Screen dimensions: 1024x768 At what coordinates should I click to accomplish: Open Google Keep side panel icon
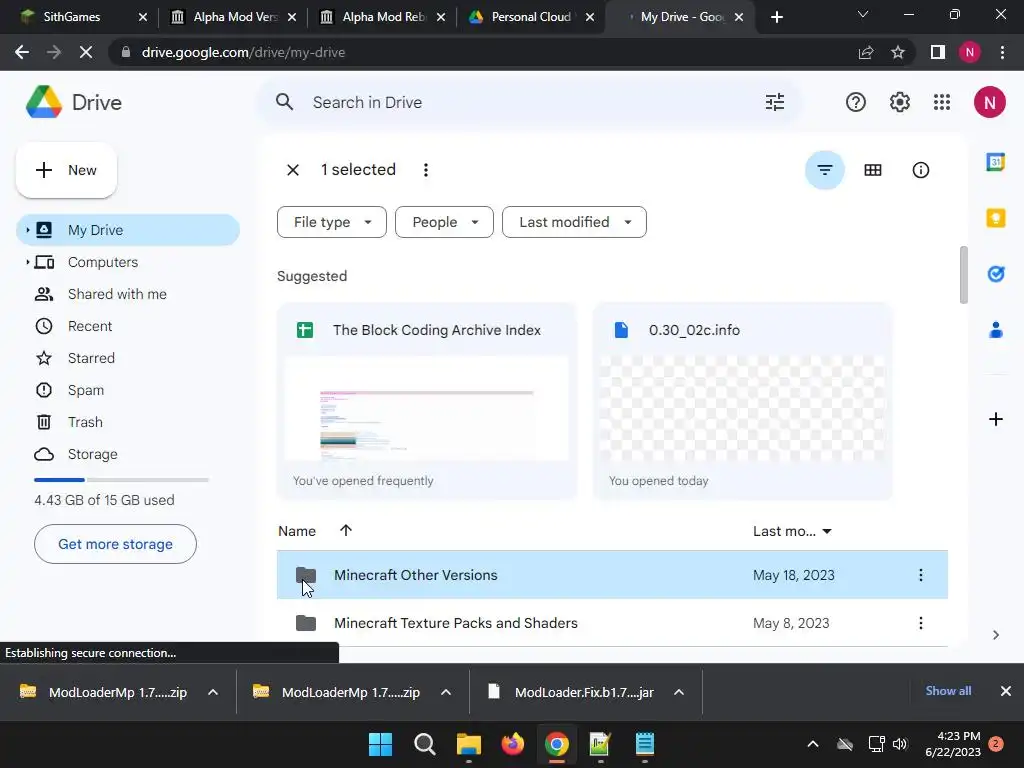coord(995,217)
